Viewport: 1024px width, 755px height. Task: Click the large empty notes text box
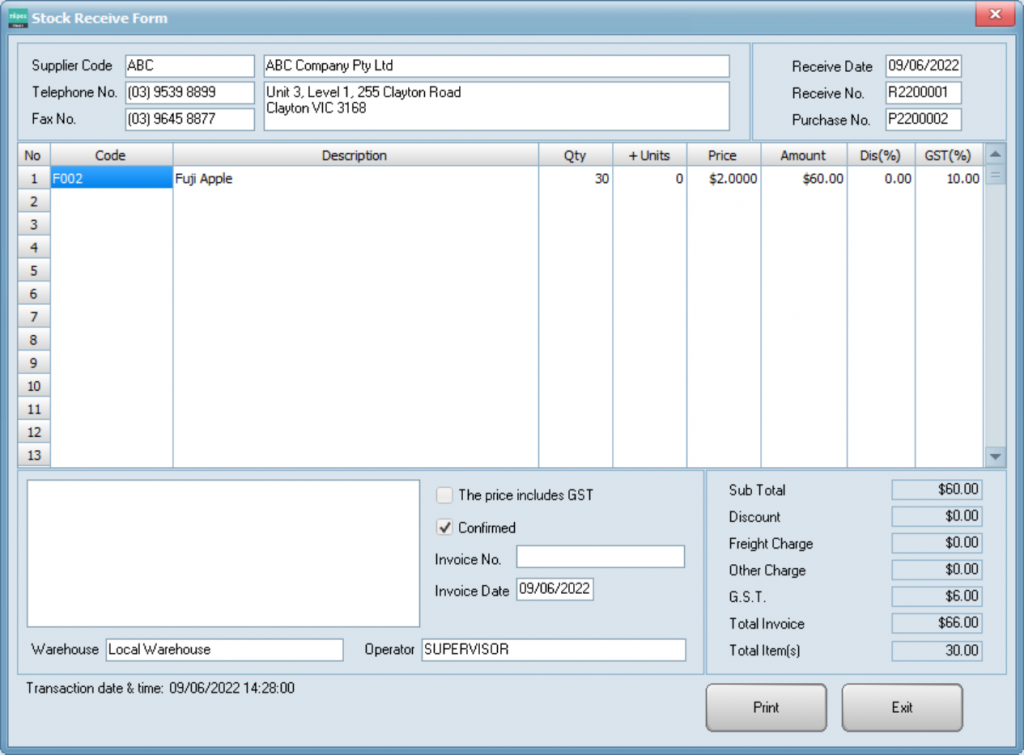tap(223, 553)
